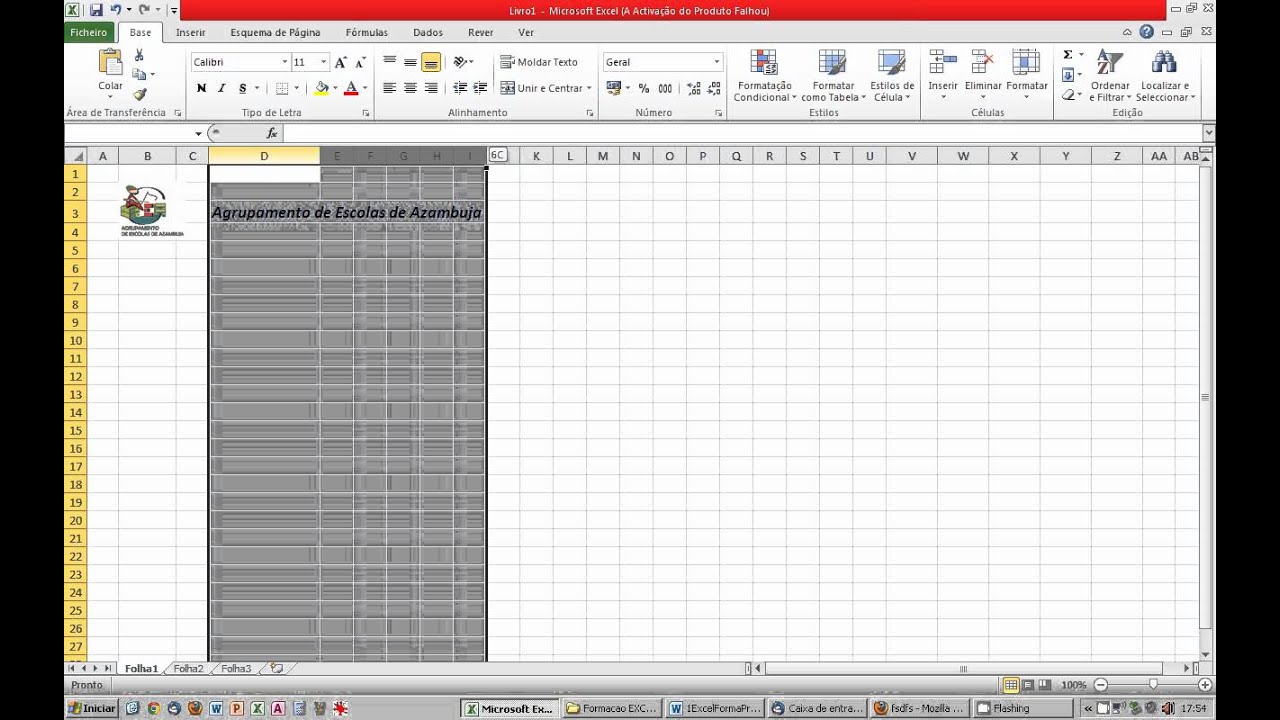The height and width of the screenshot is (720, 1280).
Task: Expand Localizar e Seleccionar menu
Action: pyautogui.click(x=1165, y=76)
